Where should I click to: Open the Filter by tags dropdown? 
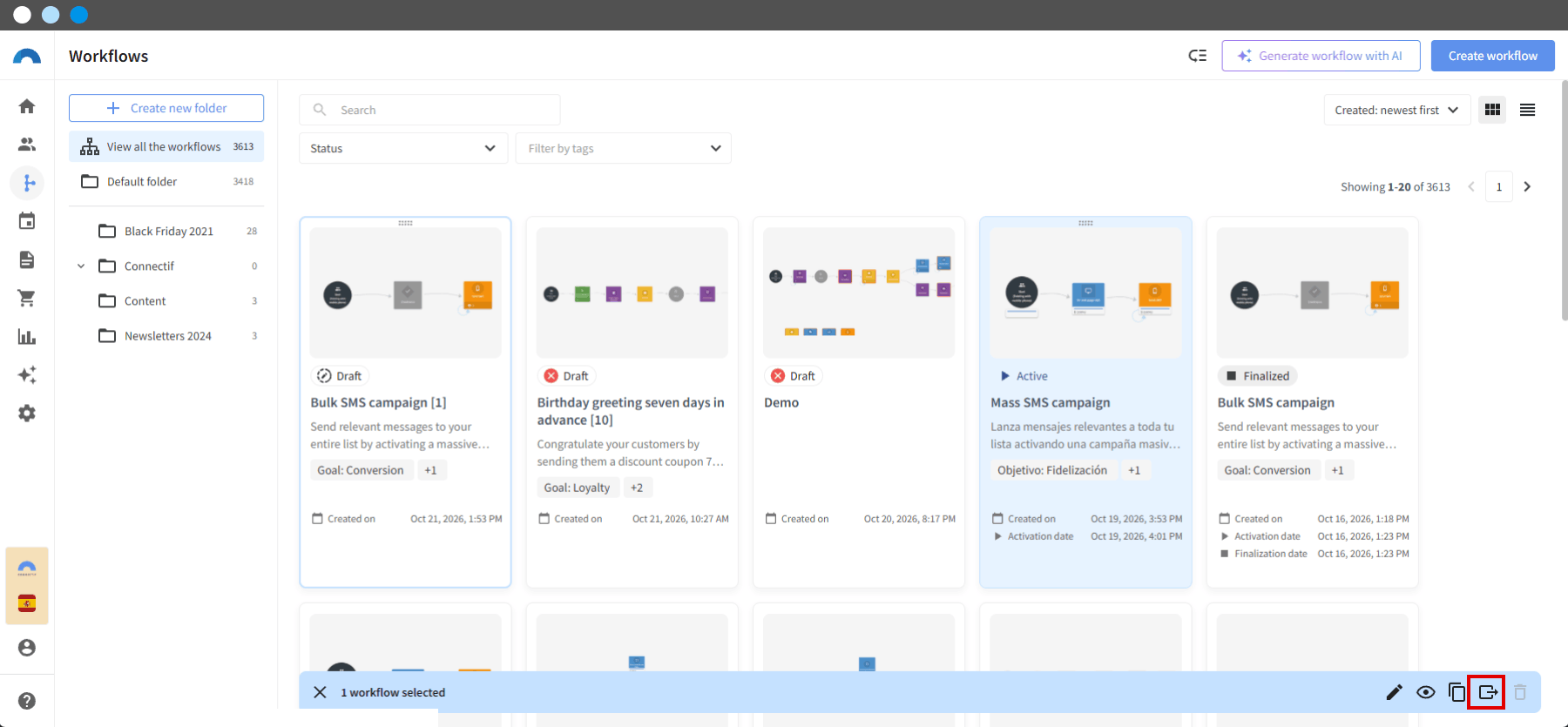pos(624,148)
